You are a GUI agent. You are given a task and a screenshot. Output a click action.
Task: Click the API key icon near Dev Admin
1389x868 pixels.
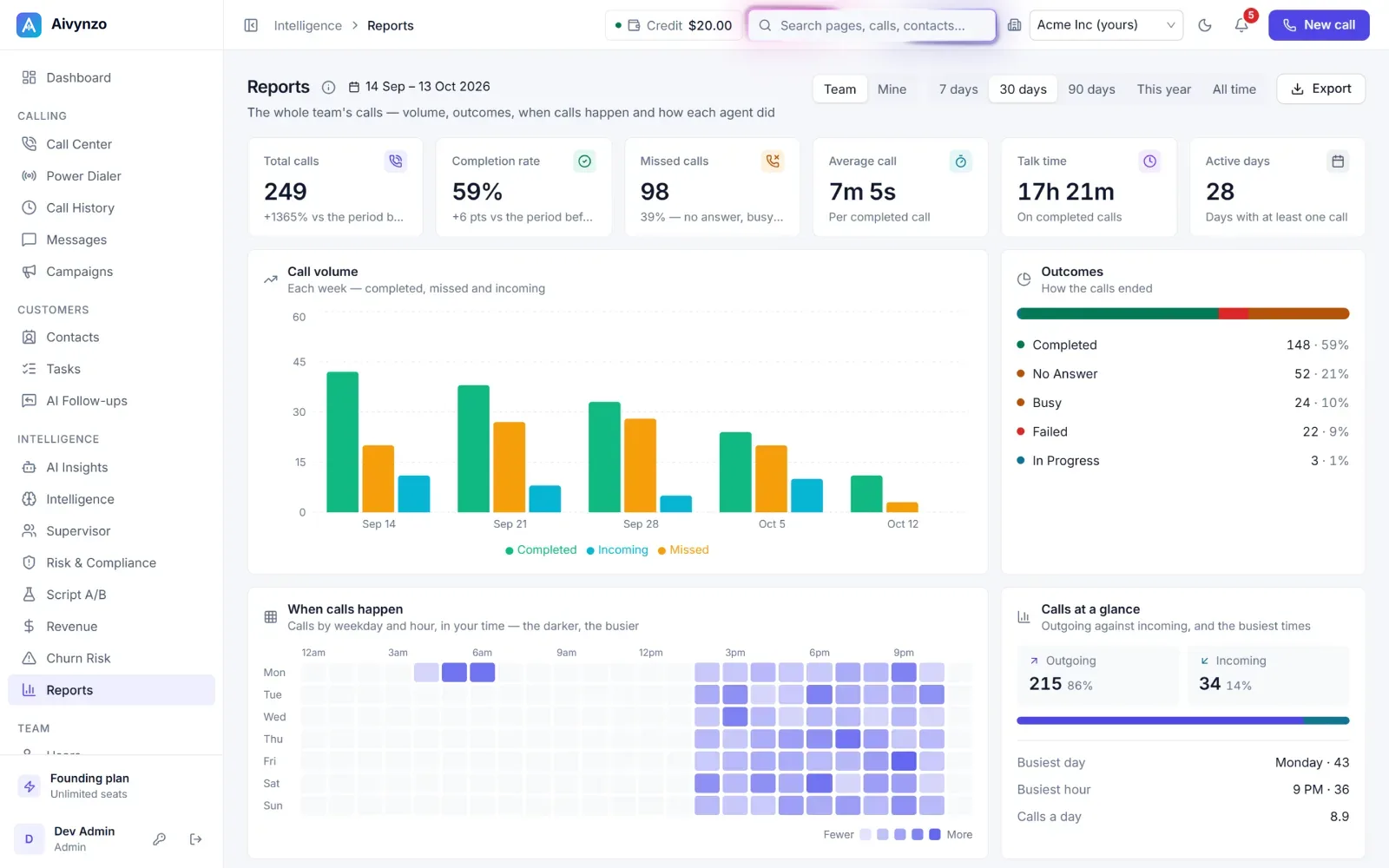(159, 839)
